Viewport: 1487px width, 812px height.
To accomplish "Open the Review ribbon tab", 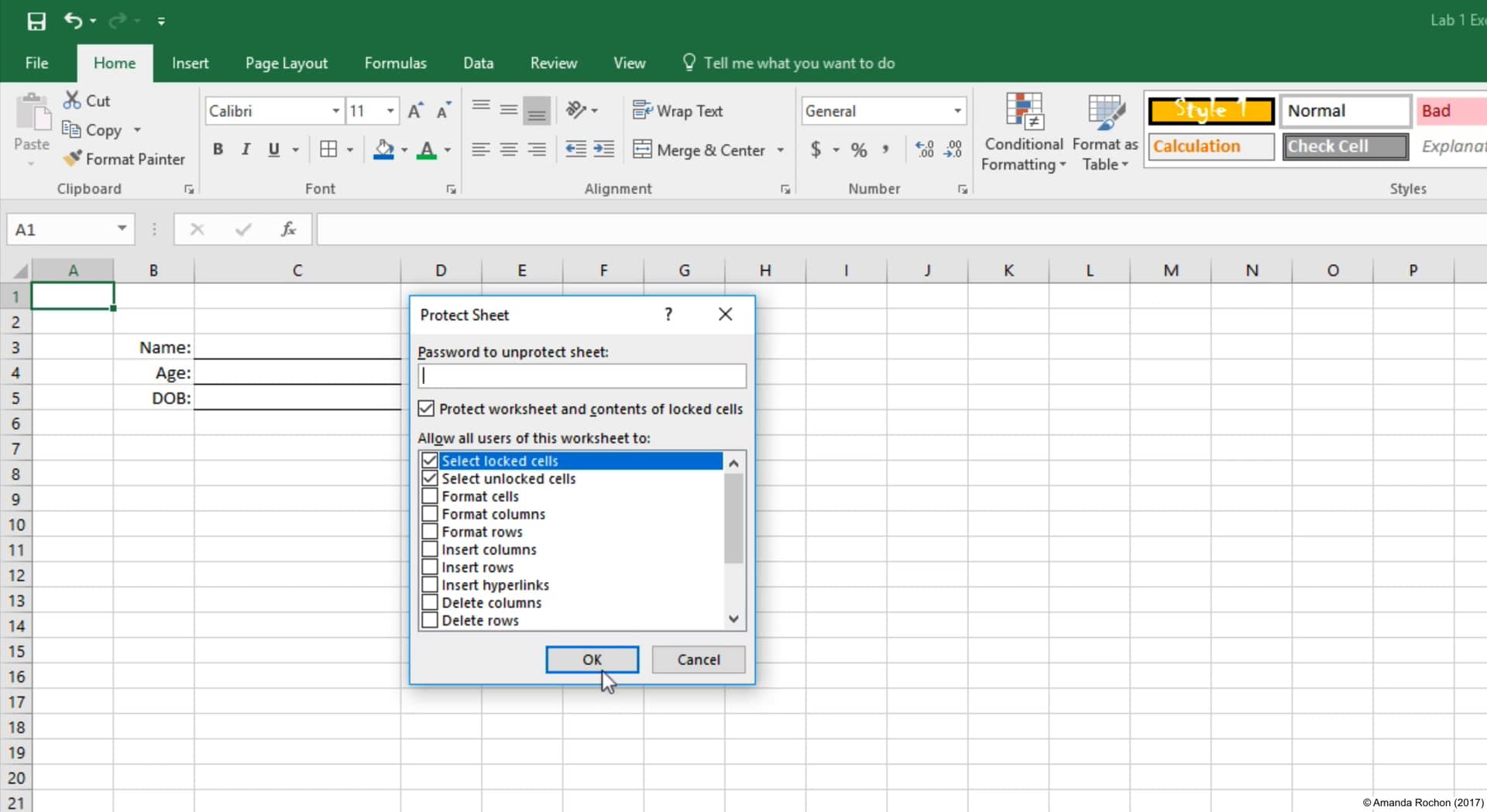I will click(x=553, y=63).
